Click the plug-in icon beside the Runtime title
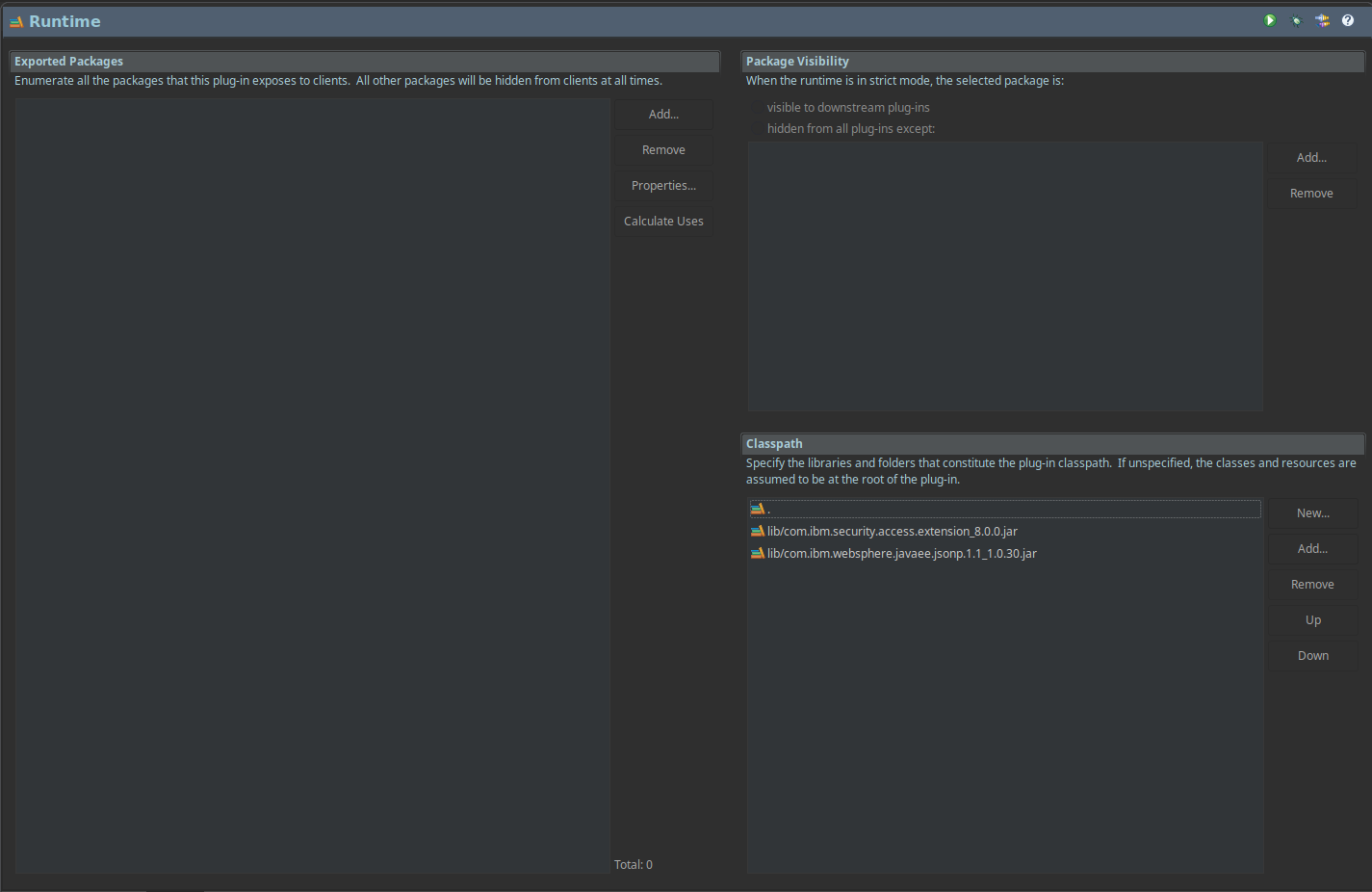The image size is (1372, 892). coord(16,21)
